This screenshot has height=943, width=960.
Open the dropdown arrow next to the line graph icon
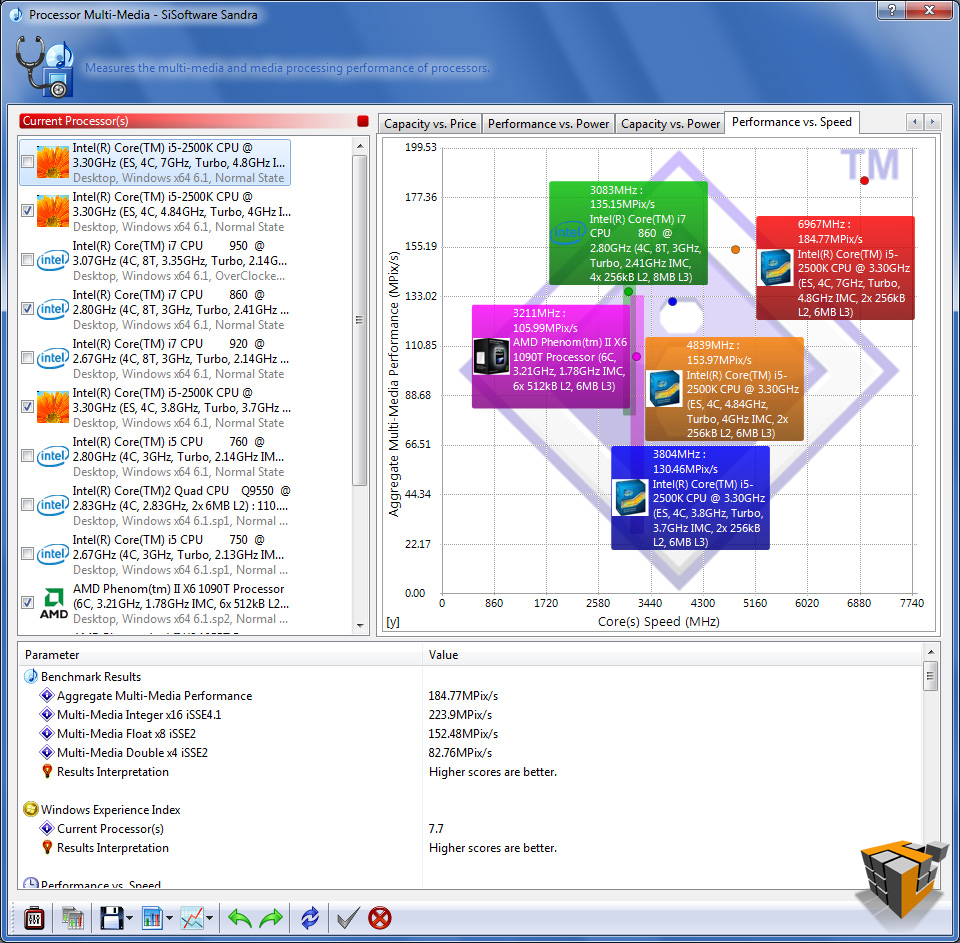pos(209,919)
